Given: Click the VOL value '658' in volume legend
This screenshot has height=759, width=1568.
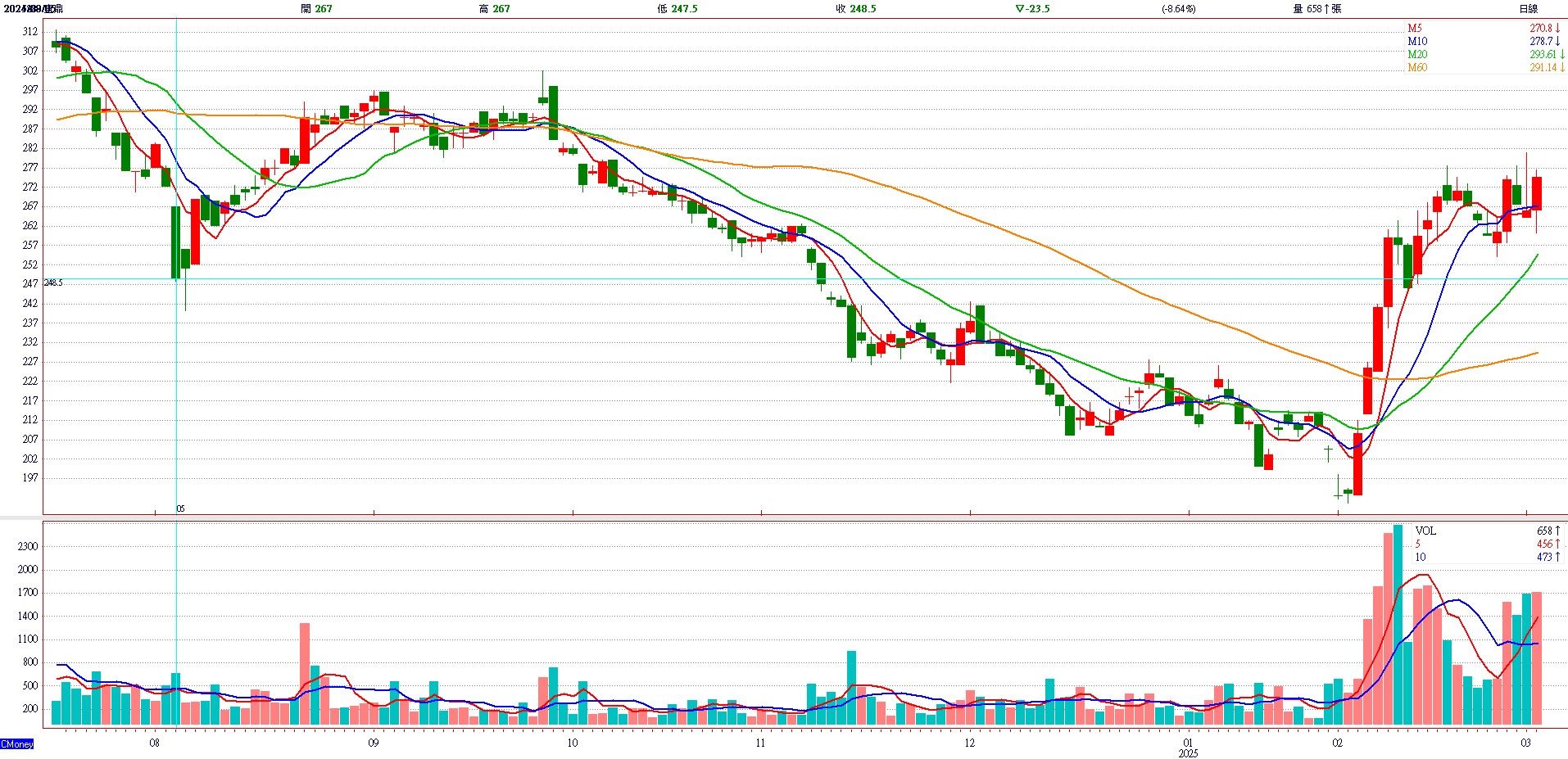Looking at the screenshot, I should 1544,531.
